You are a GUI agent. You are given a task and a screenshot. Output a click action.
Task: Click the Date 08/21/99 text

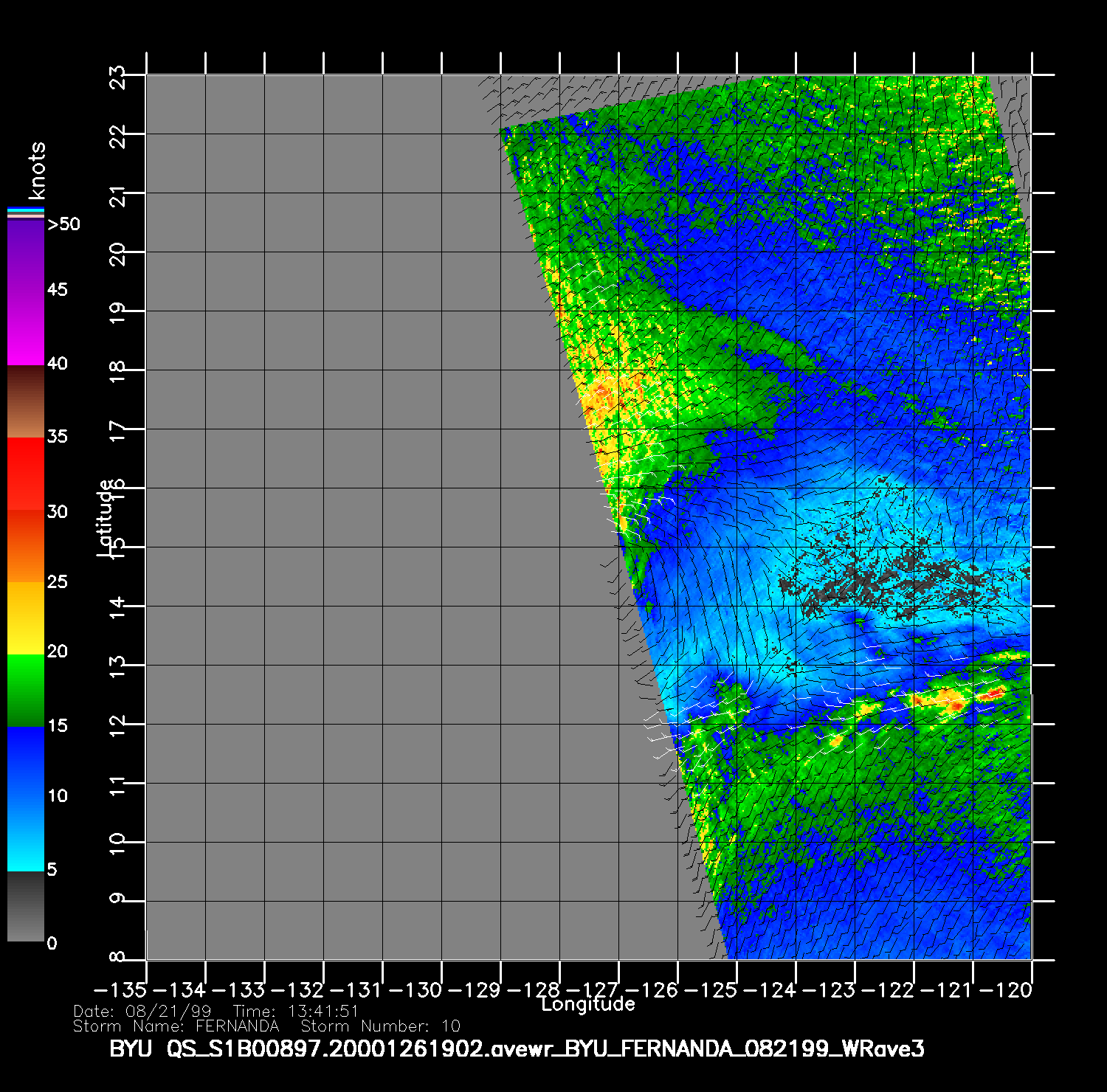pos(142,1012)
